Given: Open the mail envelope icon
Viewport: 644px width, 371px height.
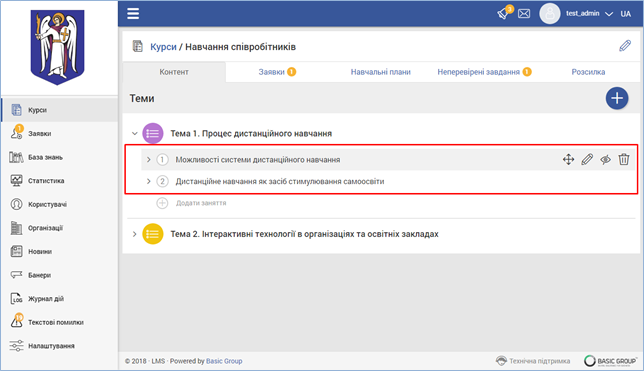Looking at the screenshot, I should point(524,14).
